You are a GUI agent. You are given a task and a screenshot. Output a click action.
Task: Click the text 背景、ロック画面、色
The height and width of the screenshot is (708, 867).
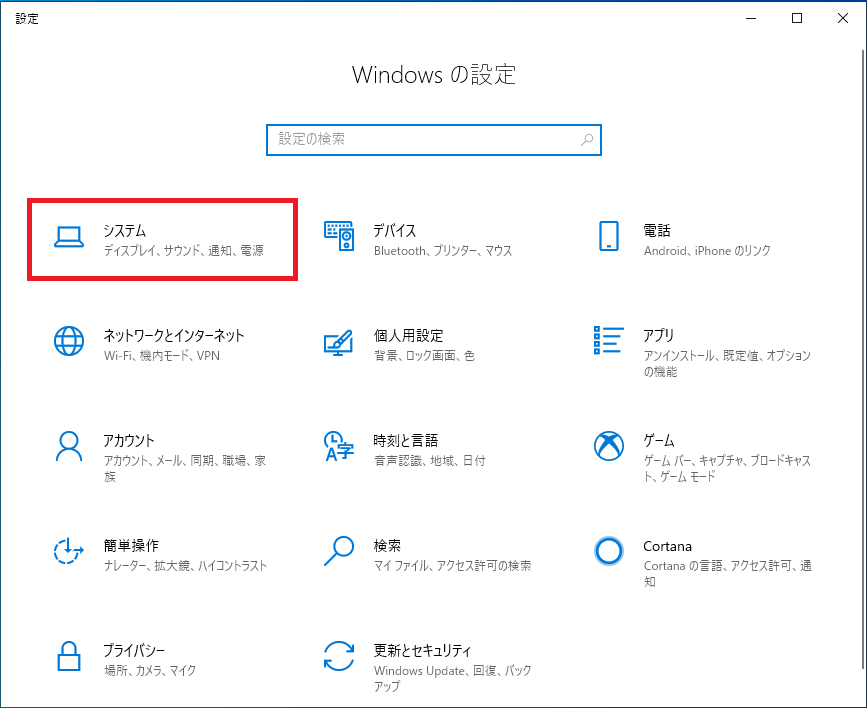tap(424, 356)
